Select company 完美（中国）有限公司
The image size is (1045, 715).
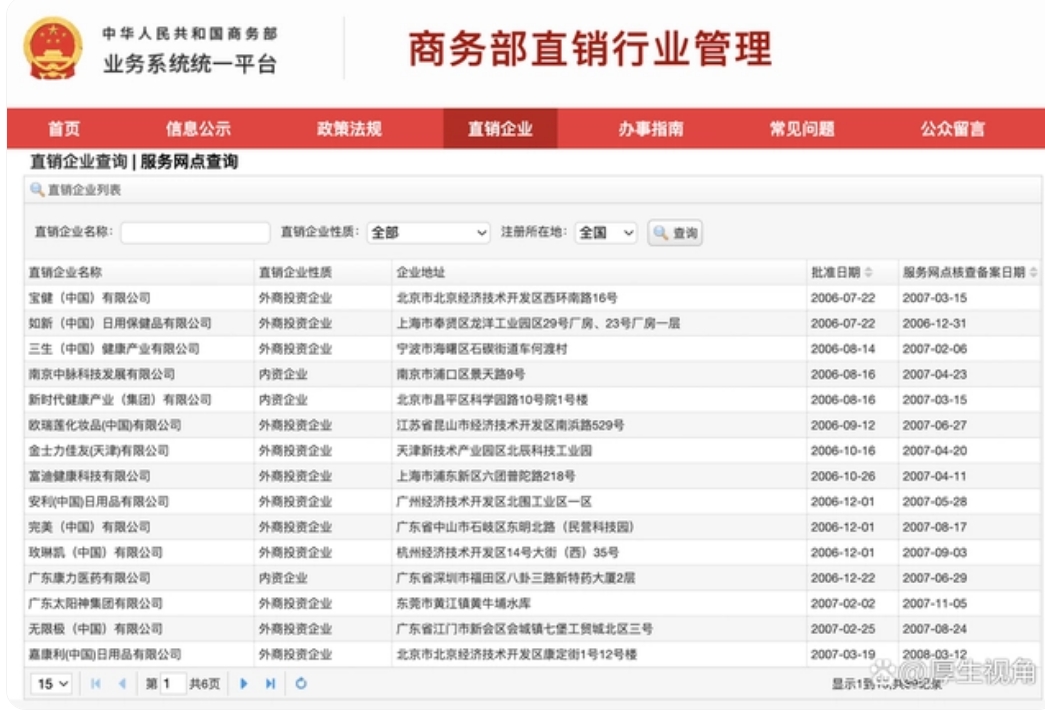[89, 527]
